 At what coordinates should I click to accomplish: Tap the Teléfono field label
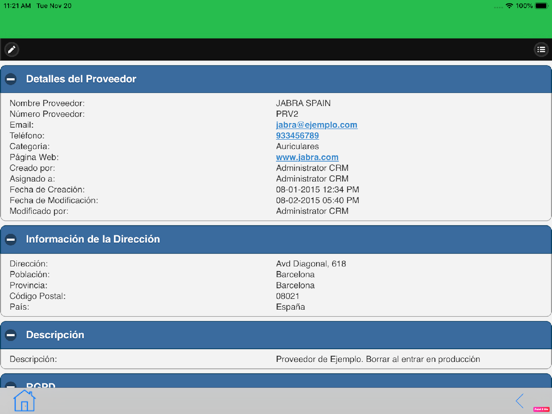point(27,136)
